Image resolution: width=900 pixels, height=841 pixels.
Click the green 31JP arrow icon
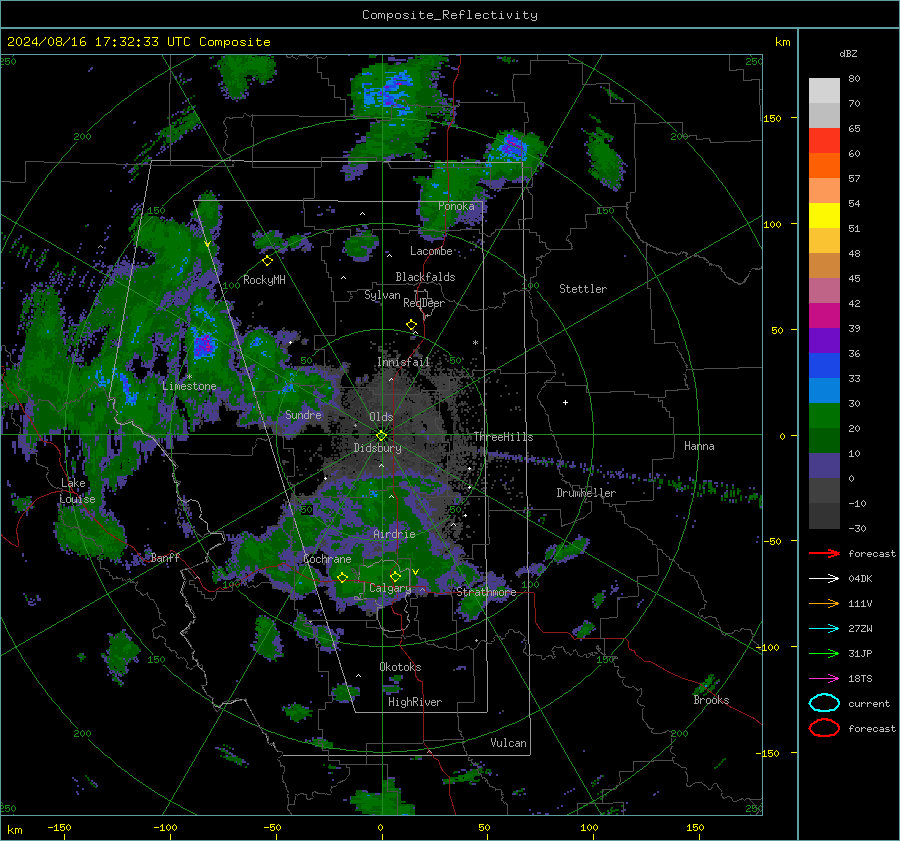pyautogui.click(x=824, y=653)
